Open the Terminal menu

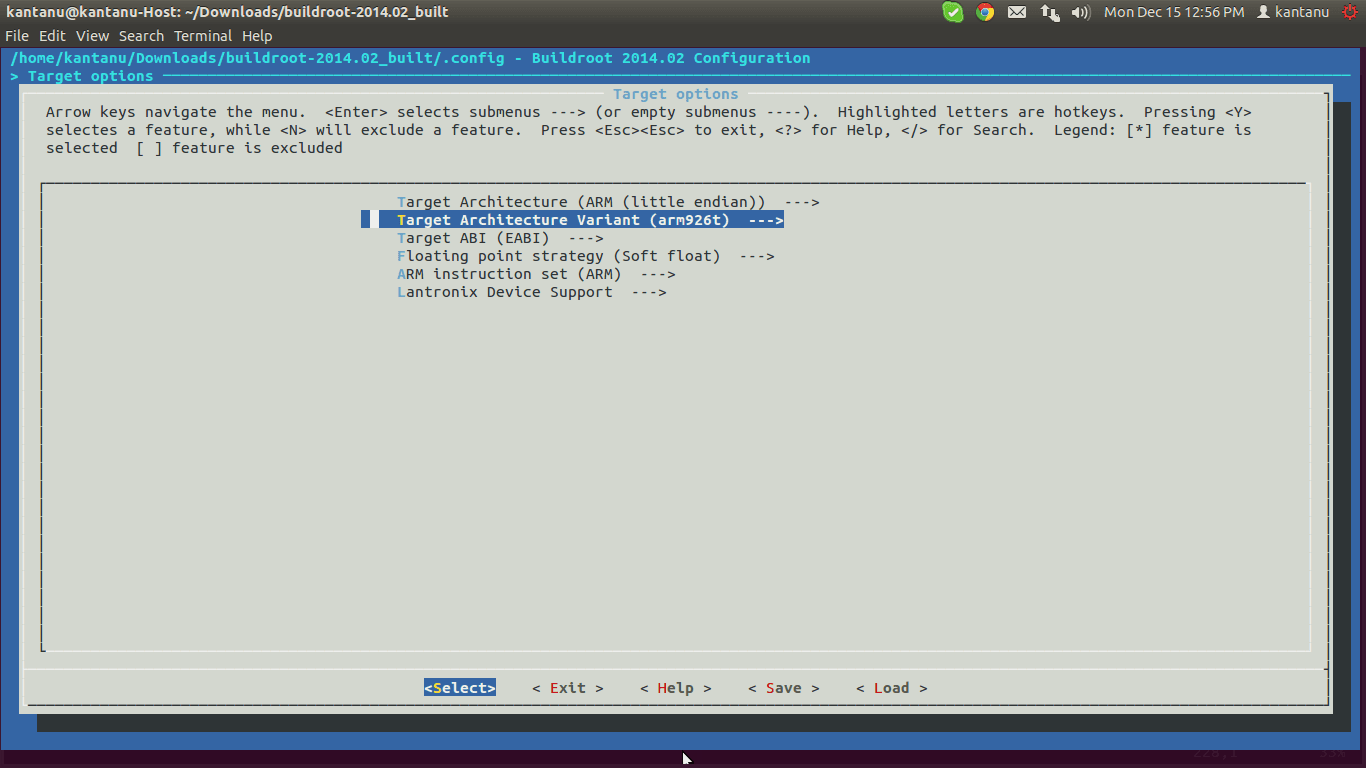tap(203, 36)
